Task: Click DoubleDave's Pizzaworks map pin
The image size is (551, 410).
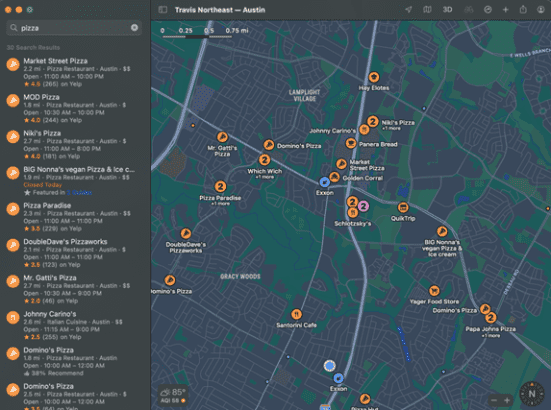Action: [x=186, y=233]
